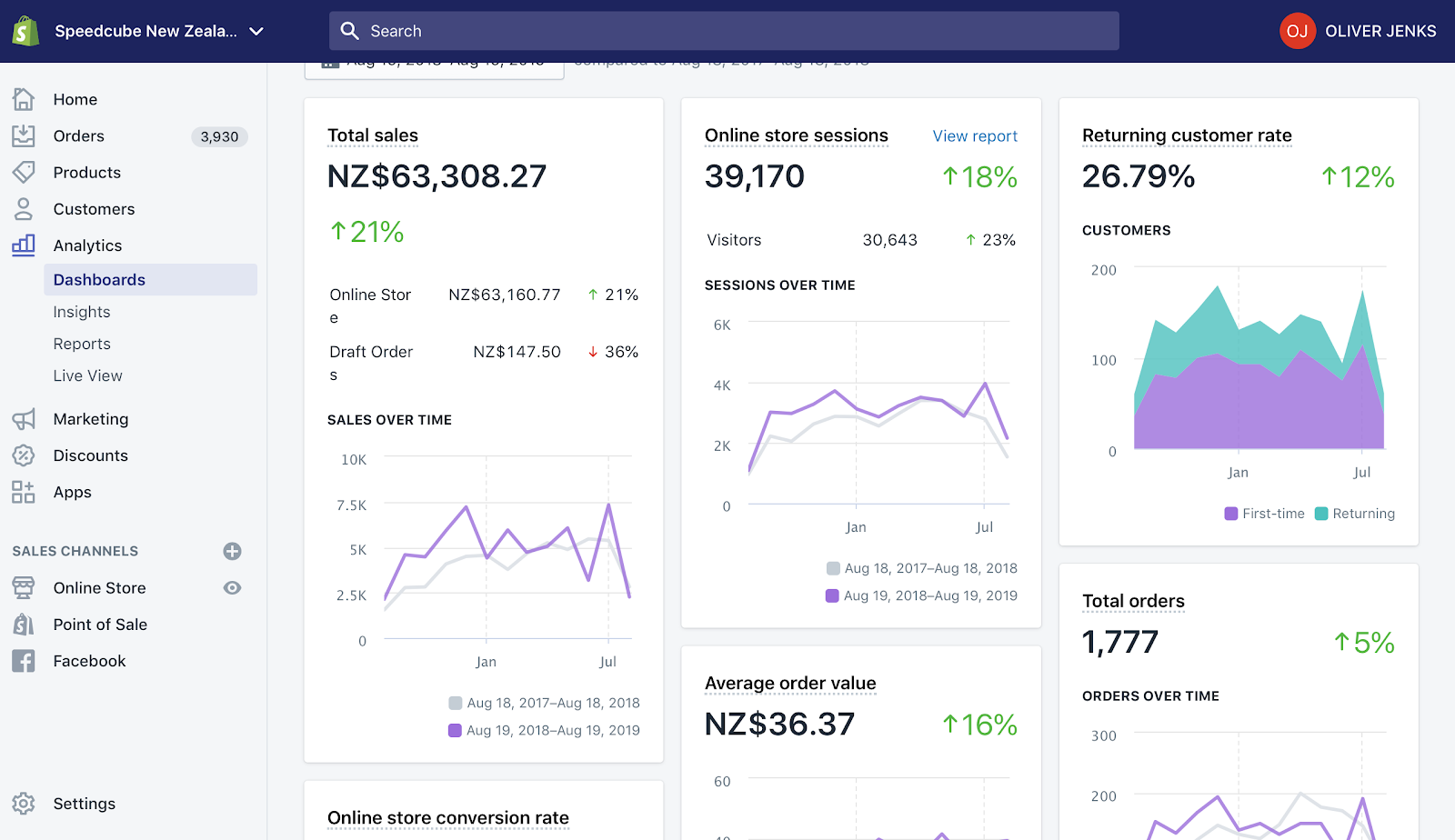Toggle the Online Store eye icon

(233, 588)
